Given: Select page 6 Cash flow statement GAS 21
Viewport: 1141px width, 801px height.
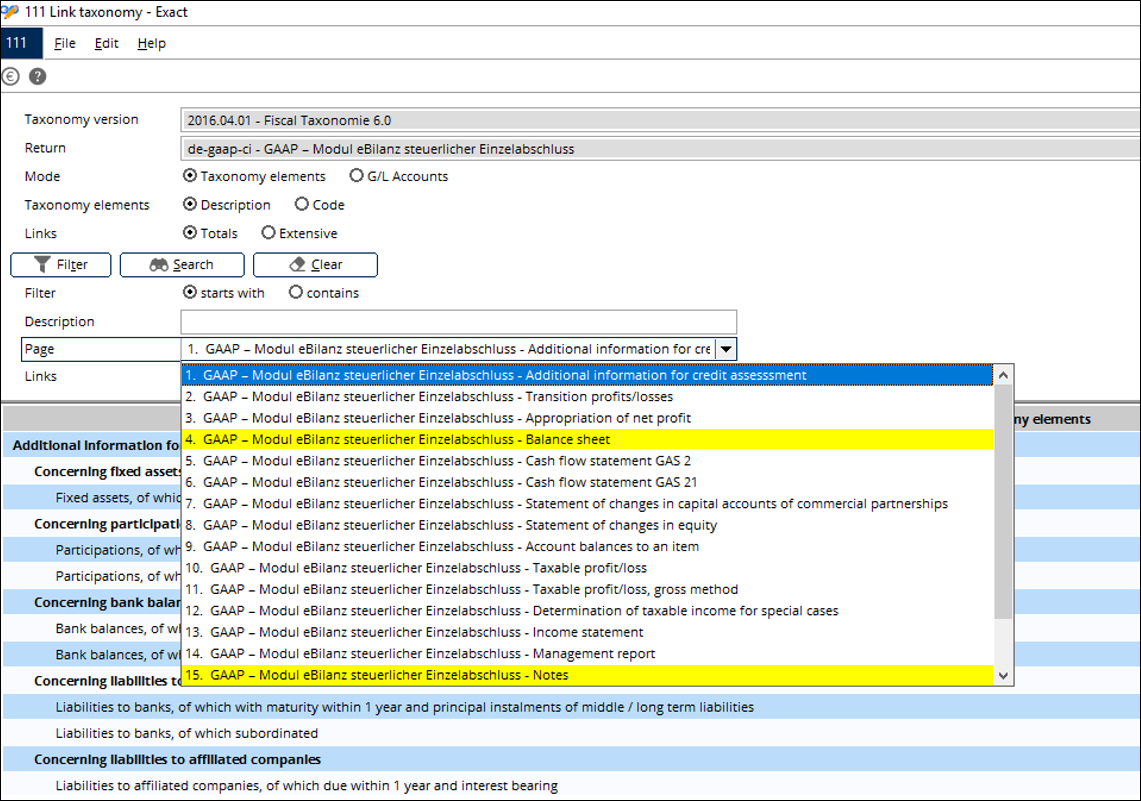Looking at the screenshot, I should [587, 482].
